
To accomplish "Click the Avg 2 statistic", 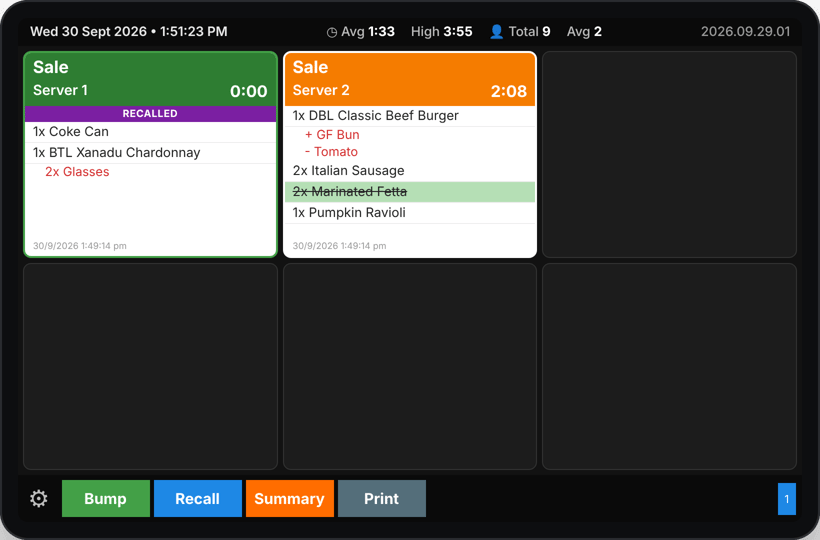I will 584,32.
